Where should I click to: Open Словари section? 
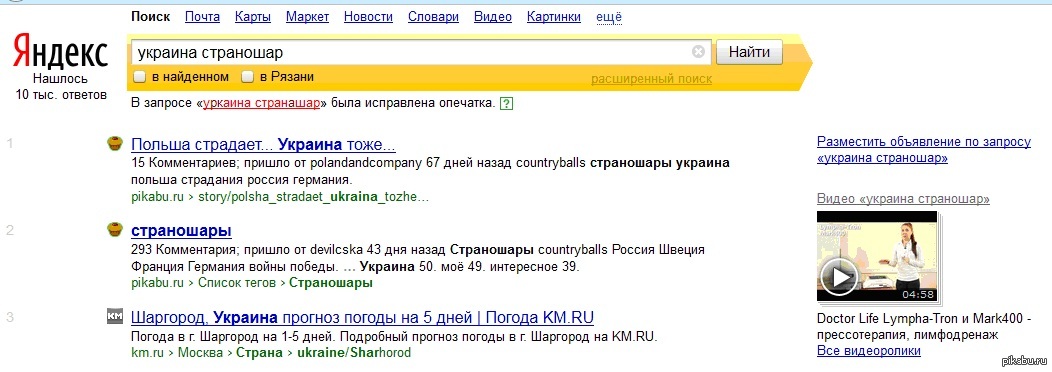pyautogui.click(x=433, y=17)
